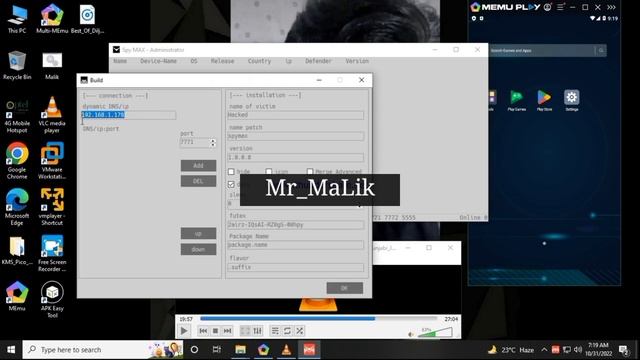Click the VLC play button

(184, 331)
